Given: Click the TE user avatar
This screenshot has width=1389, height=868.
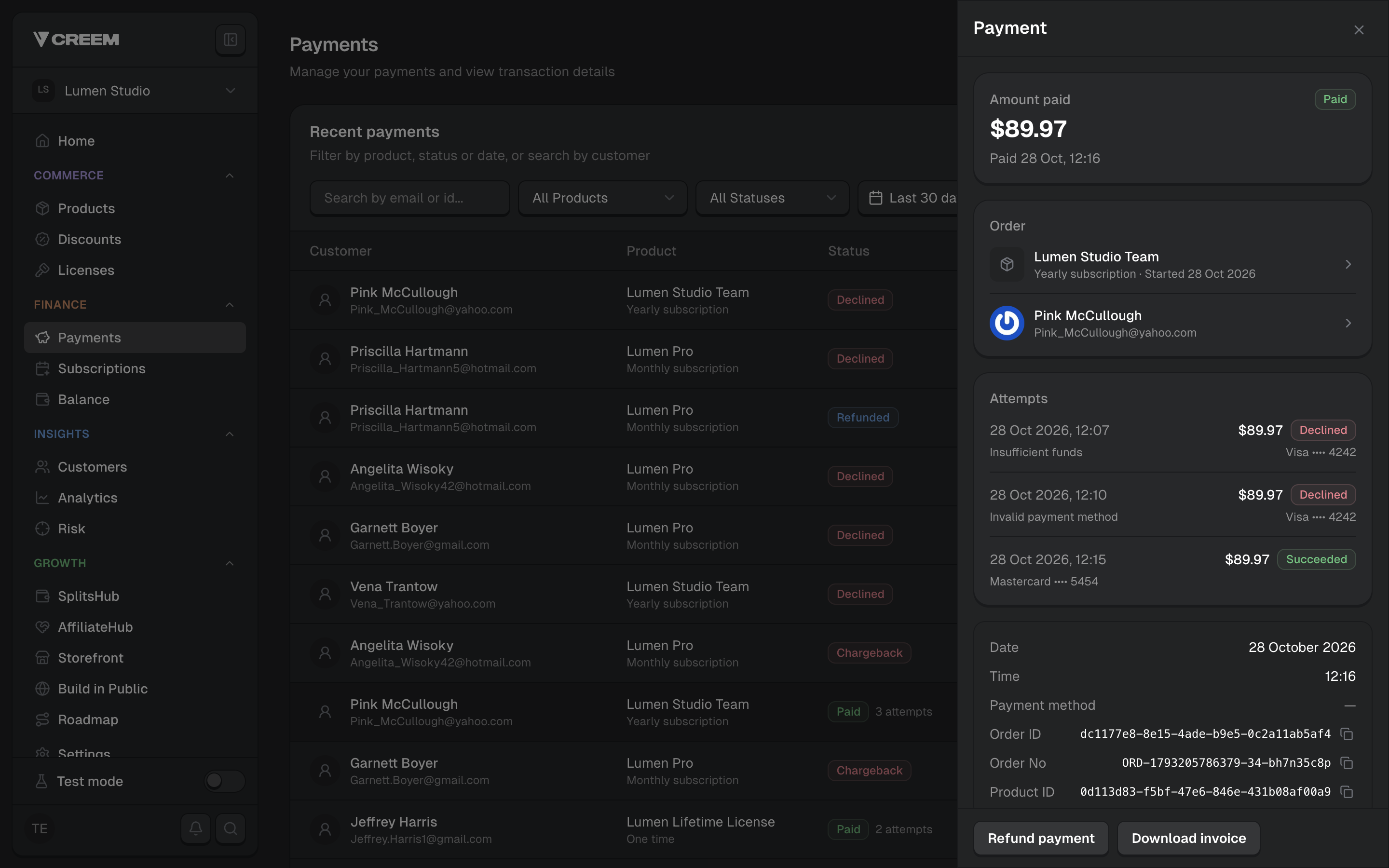Looking at the screenshot, I should [x=40, y=828].
